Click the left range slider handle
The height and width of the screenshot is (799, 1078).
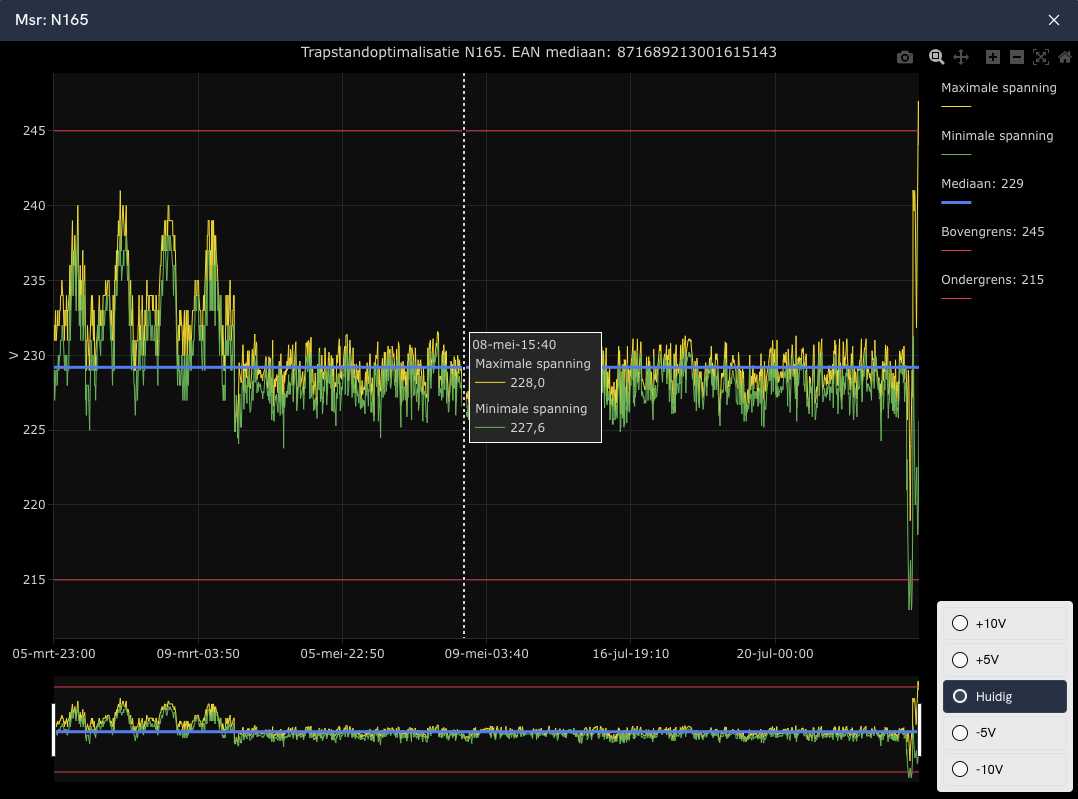pos(54,730)
